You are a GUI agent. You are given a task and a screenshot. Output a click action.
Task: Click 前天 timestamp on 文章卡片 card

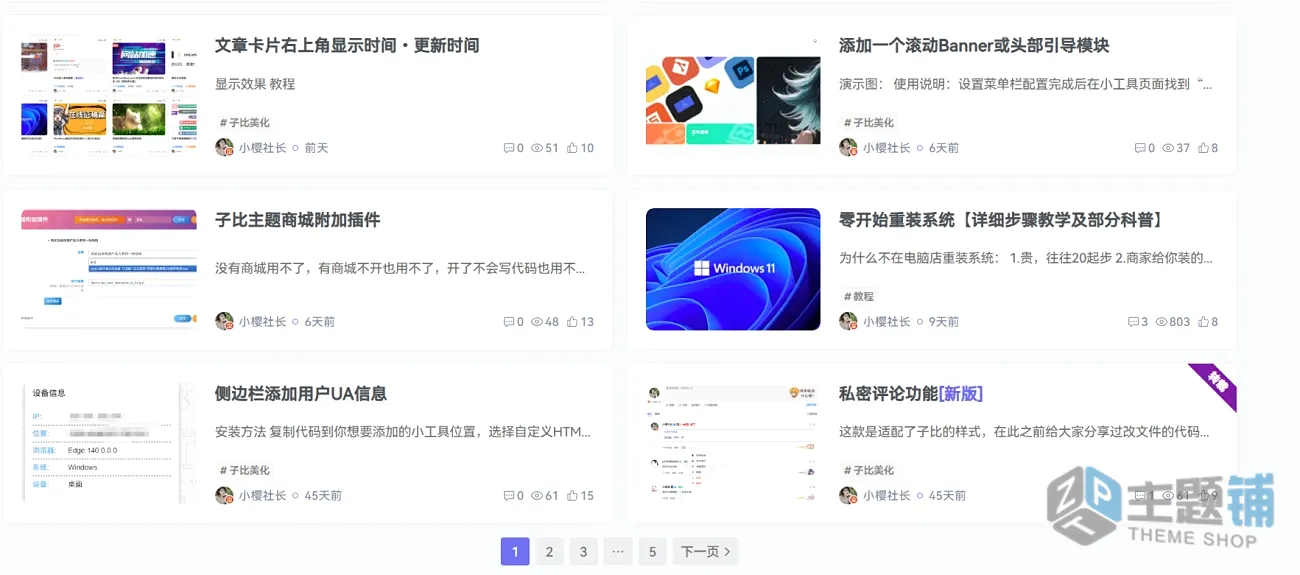316,148
